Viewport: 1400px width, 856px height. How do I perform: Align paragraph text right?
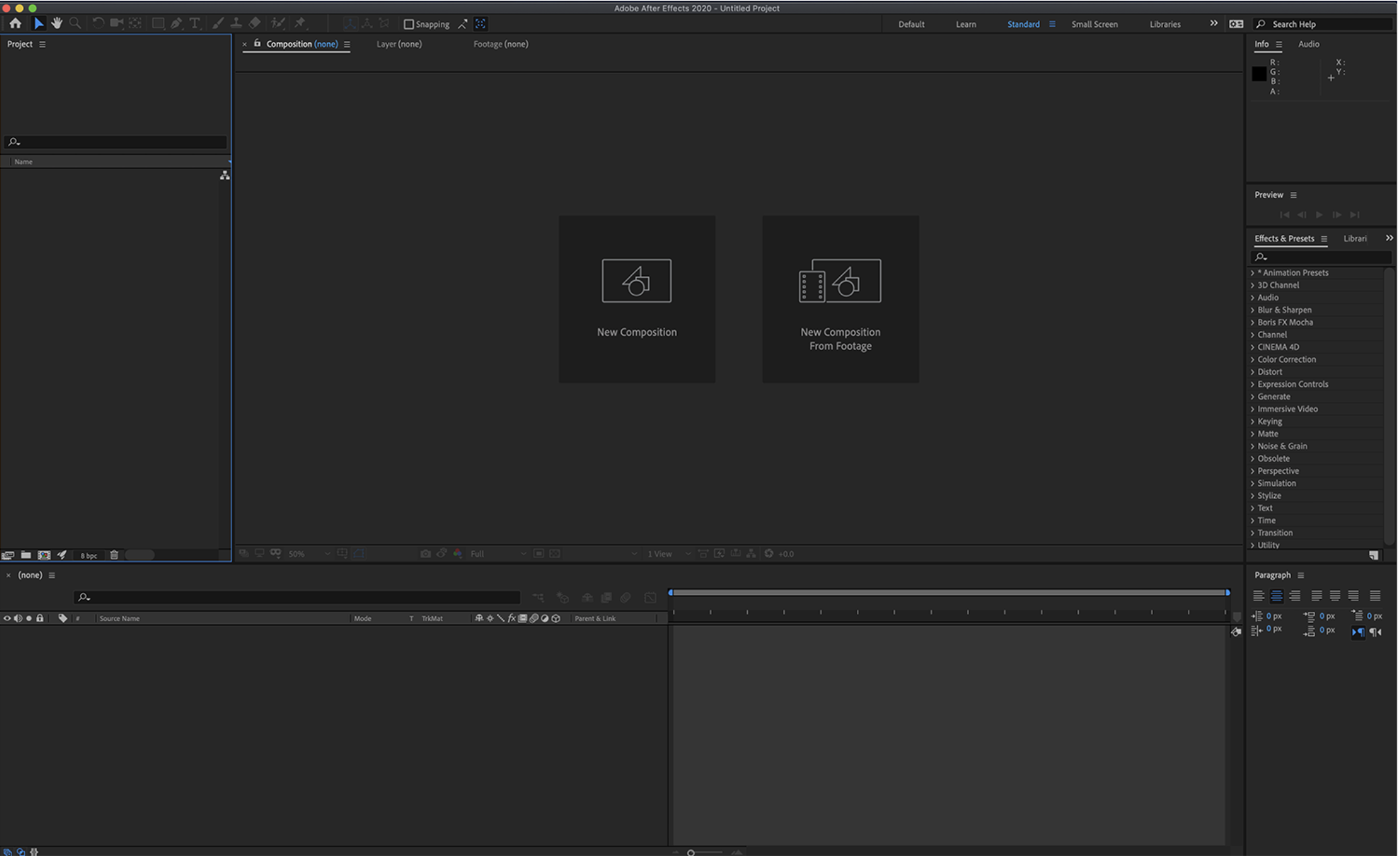1294,596
